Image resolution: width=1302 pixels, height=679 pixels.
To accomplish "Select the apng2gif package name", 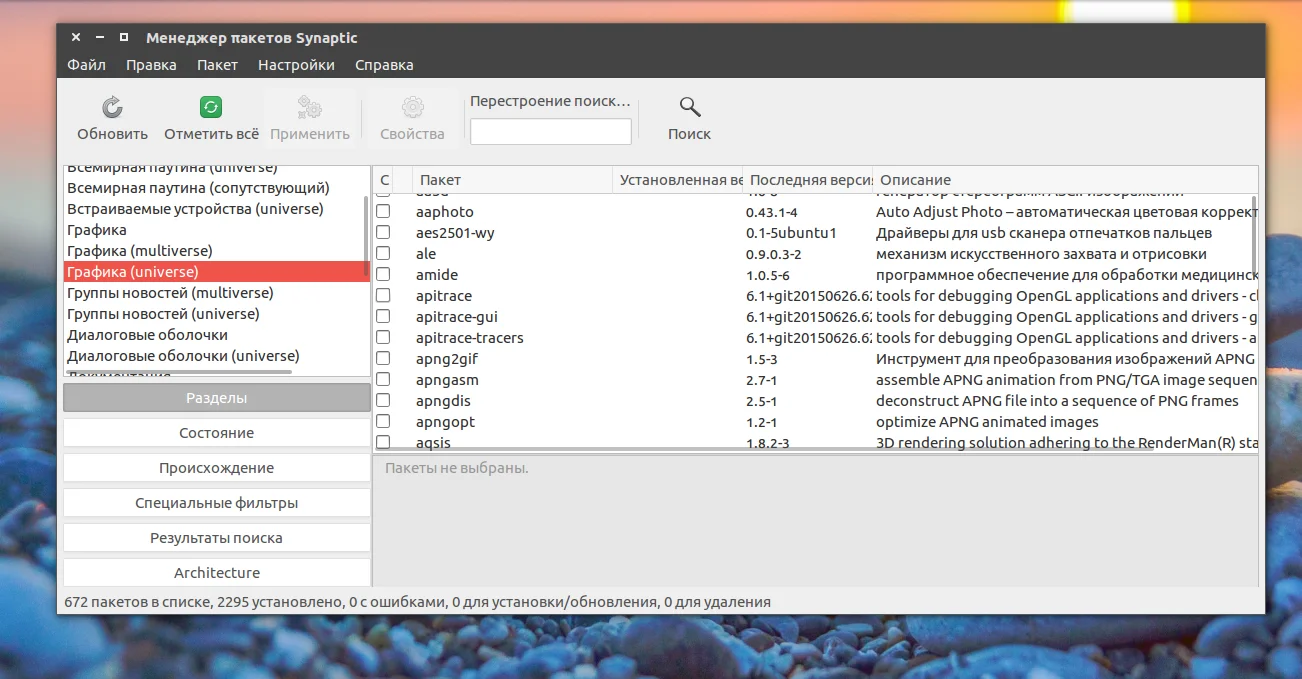I will pyautogui.click(x=446, y=359).
